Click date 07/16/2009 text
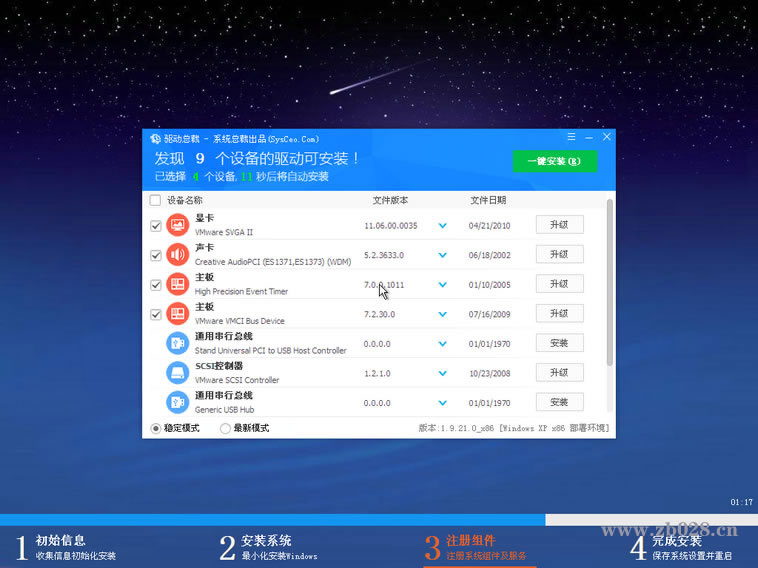This screenshot has height=568, width=758. (x=489, y=314)
